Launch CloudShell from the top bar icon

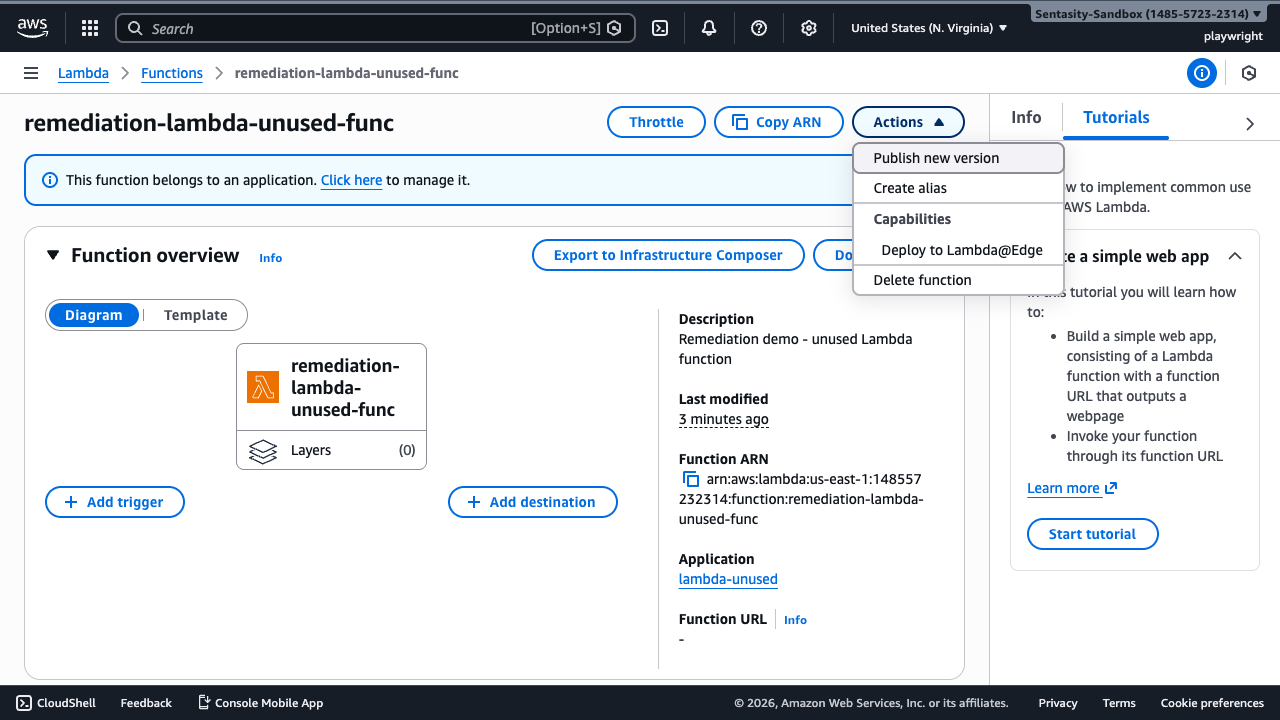660,28
